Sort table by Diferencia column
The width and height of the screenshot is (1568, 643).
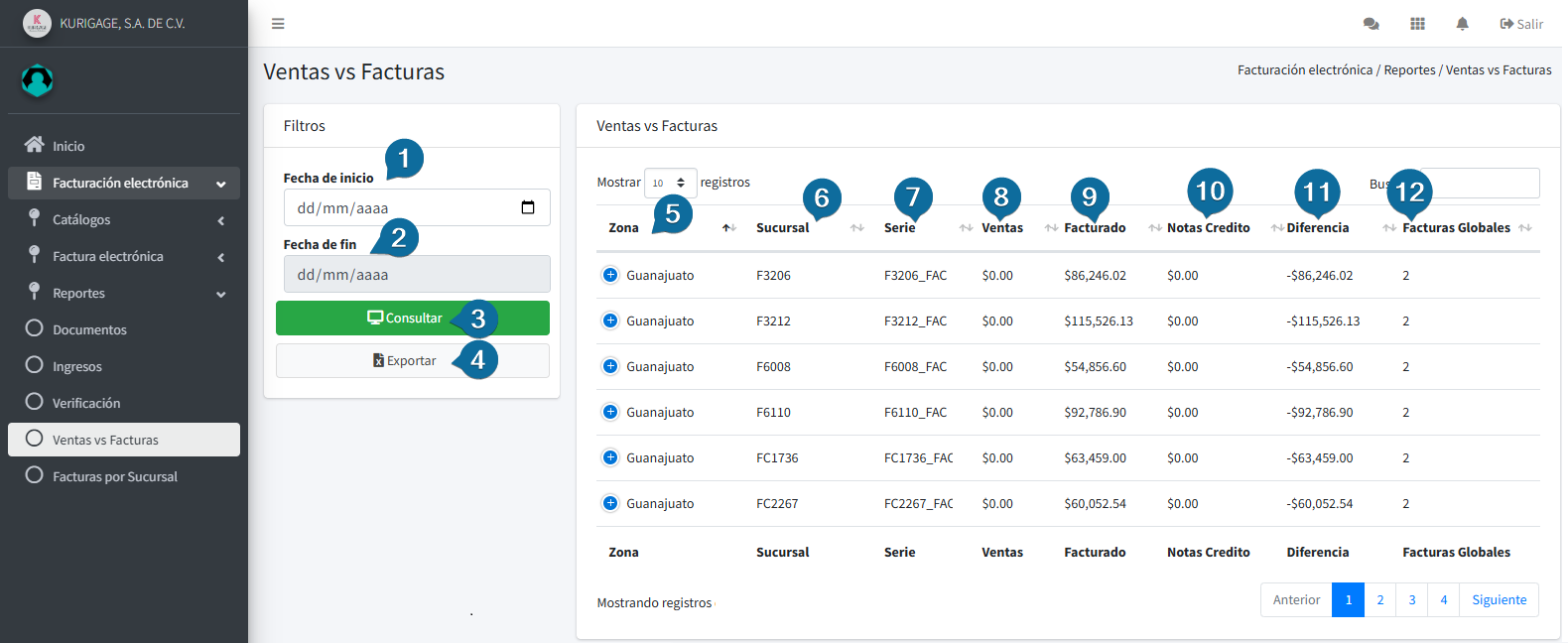[1317, 228]
